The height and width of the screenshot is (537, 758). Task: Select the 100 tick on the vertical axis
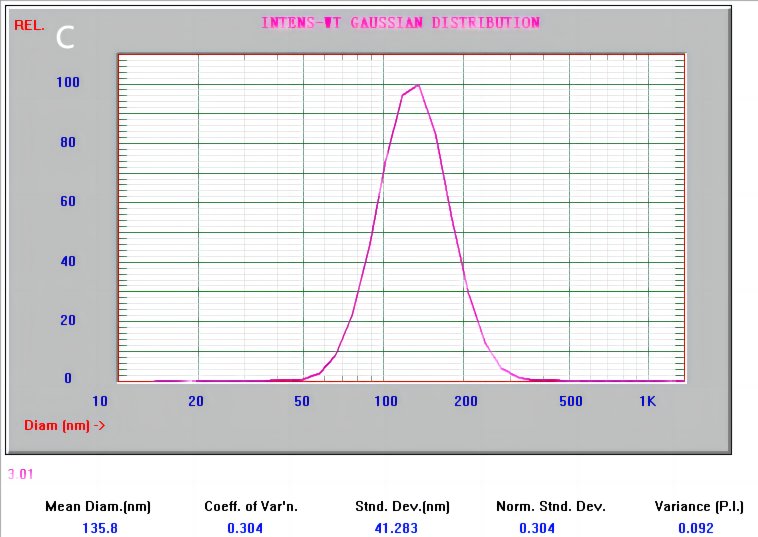[x=66, y=82]
